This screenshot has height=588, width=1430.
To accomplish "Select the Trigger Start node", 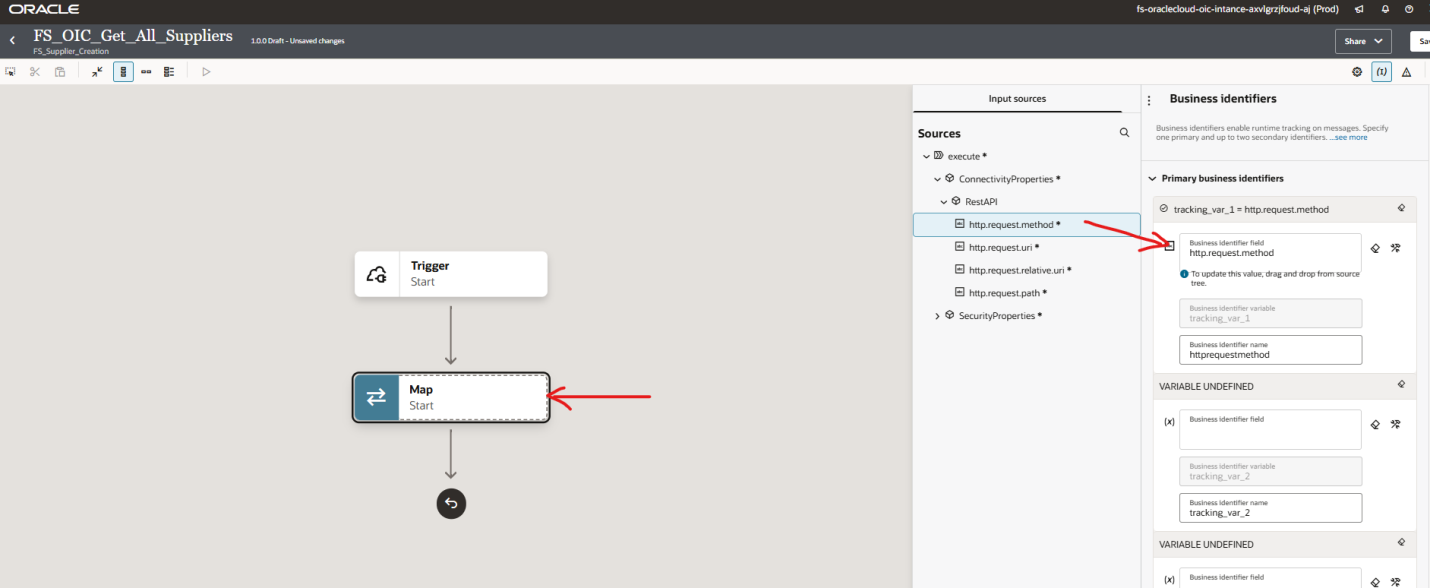I will [x=451, y=274].
